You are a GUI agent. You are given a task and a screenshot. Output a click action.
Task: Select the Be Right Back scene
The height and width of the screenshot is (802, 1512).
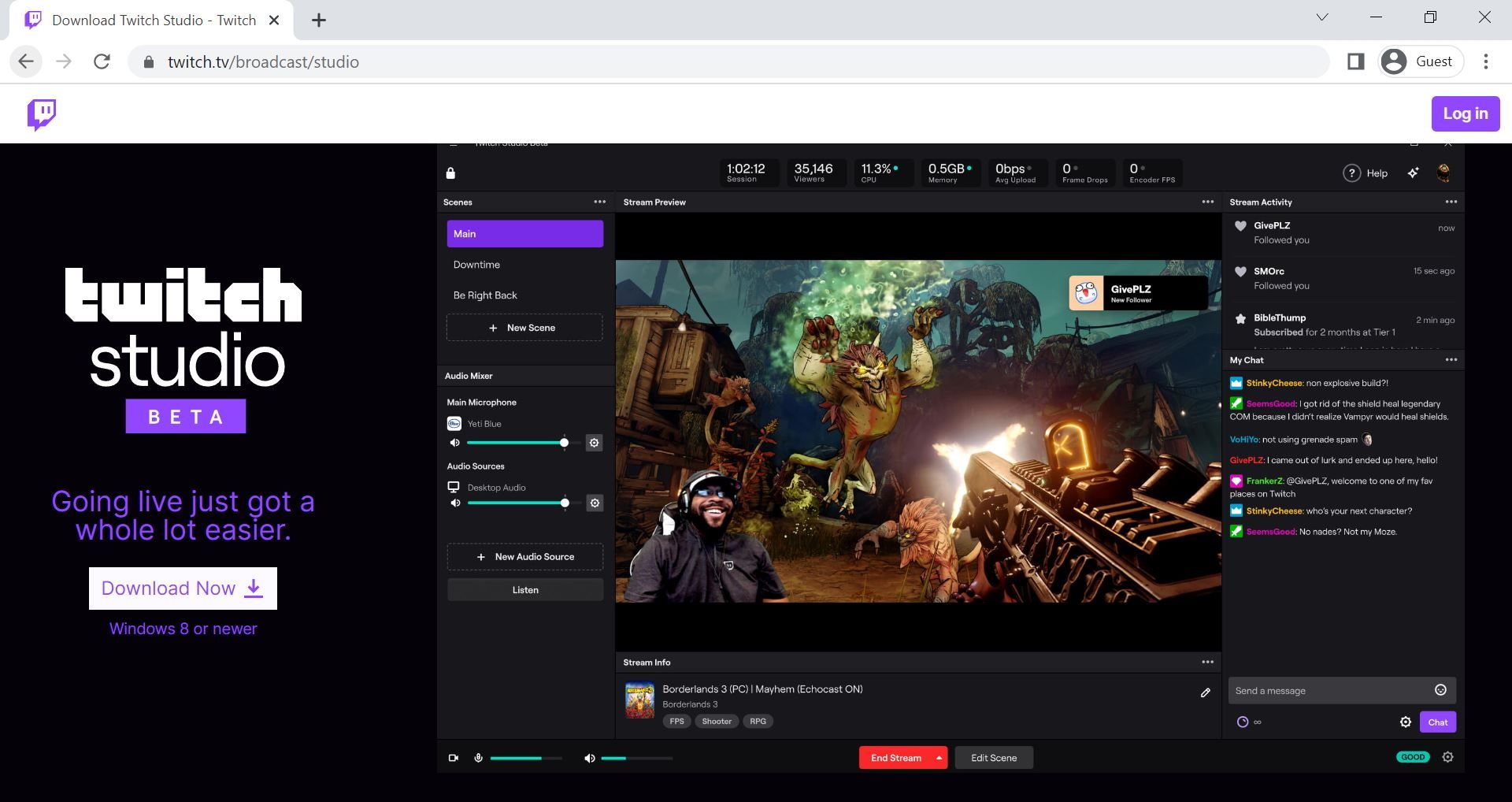484,295
